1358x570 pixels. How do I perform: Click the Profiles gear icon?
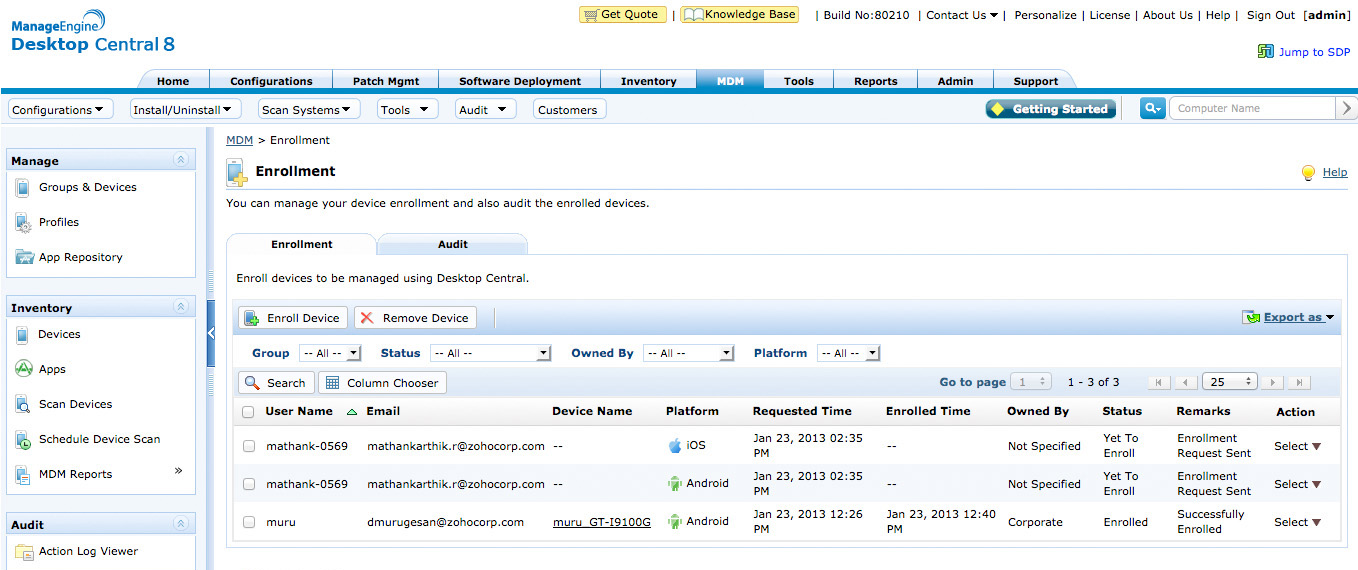coord(23,222)
